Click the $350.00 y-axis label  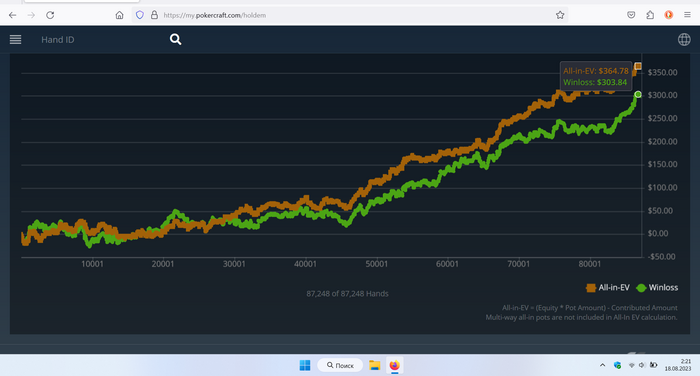pos(662,72)
